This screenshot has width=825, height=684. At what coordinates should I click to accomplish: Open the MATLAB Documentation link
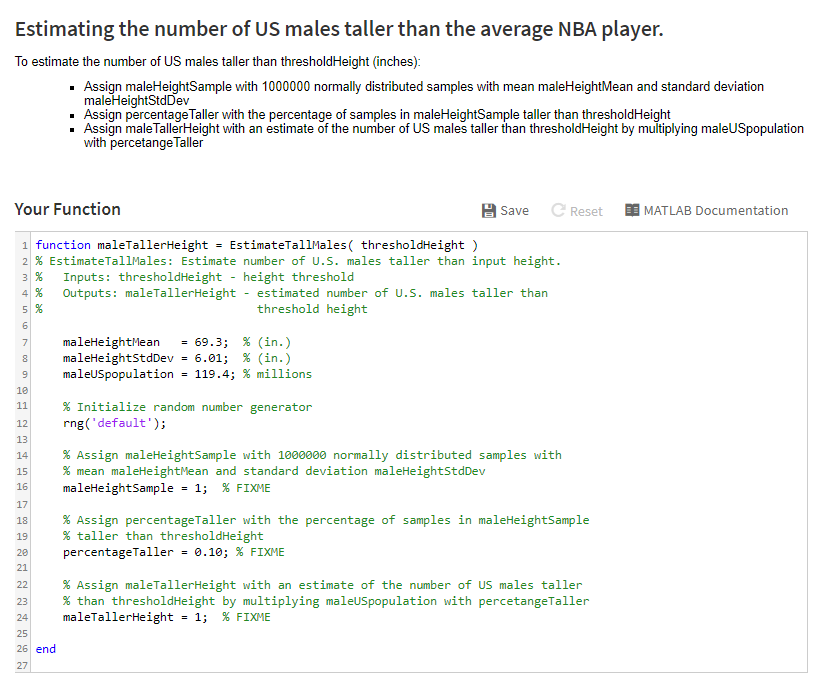(x=706, y=210)
